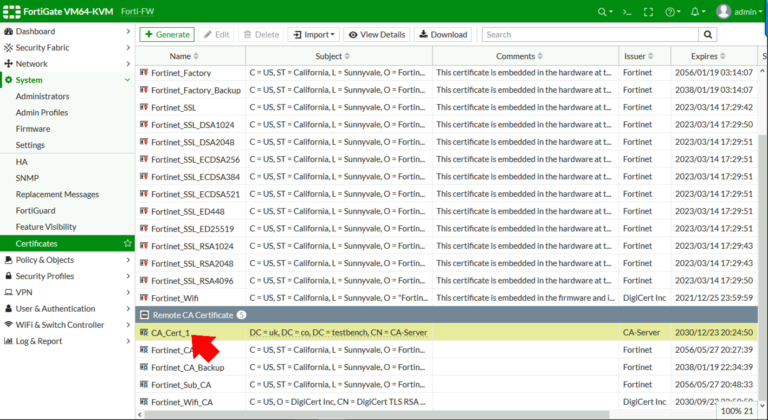Expand the Dashboard menu chevron
Screen dimensions: 768x420
128,31
